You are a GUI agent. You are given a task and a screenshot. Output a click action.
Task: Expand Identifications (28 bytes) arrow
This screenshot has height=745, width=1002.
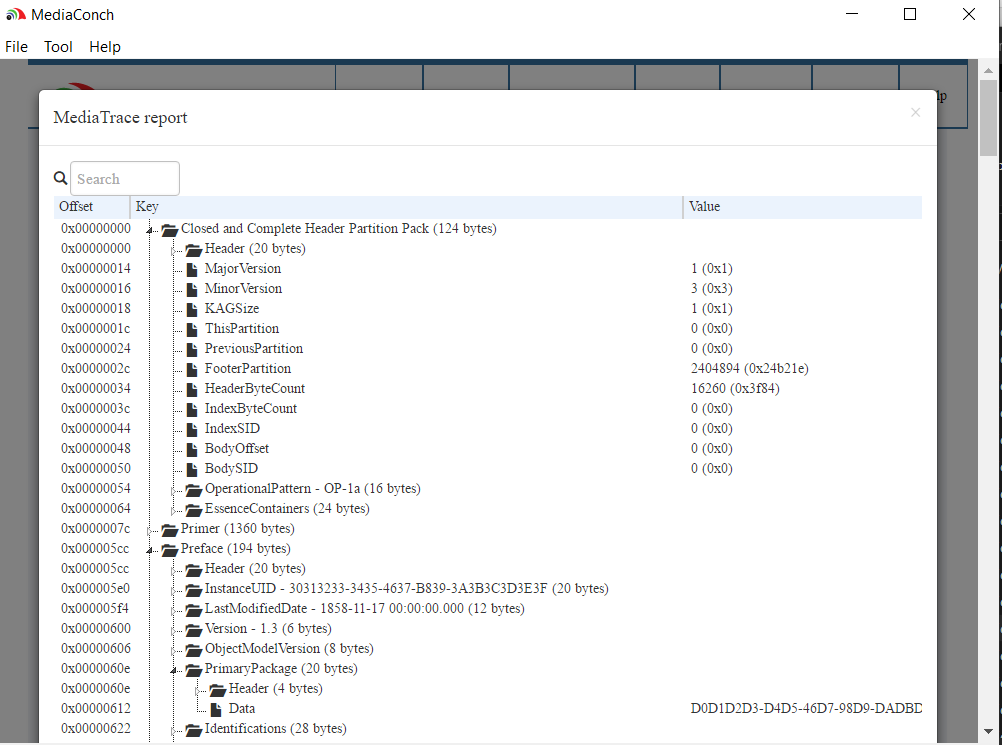173,730
